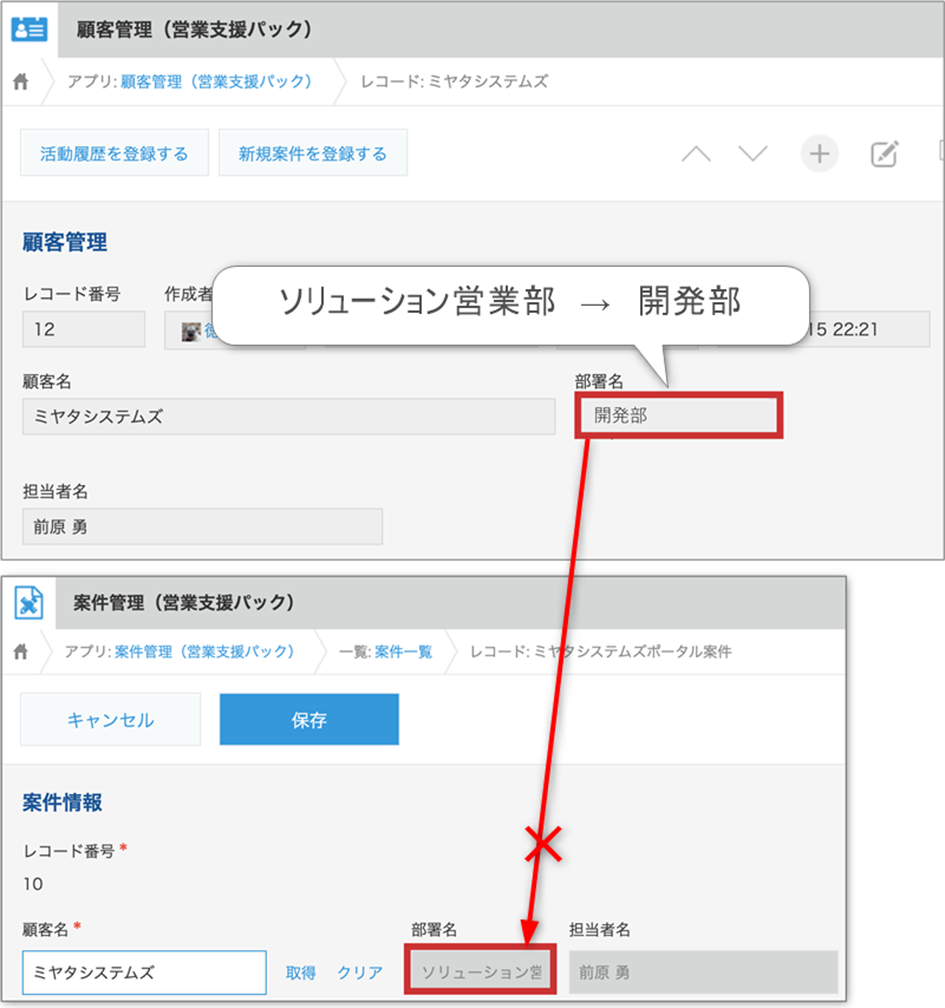The height and width of the screenshot is (1008, 945).
Task: Click the home icon in the 顧客管理 breadcrumb
Action: coord(20,82)
